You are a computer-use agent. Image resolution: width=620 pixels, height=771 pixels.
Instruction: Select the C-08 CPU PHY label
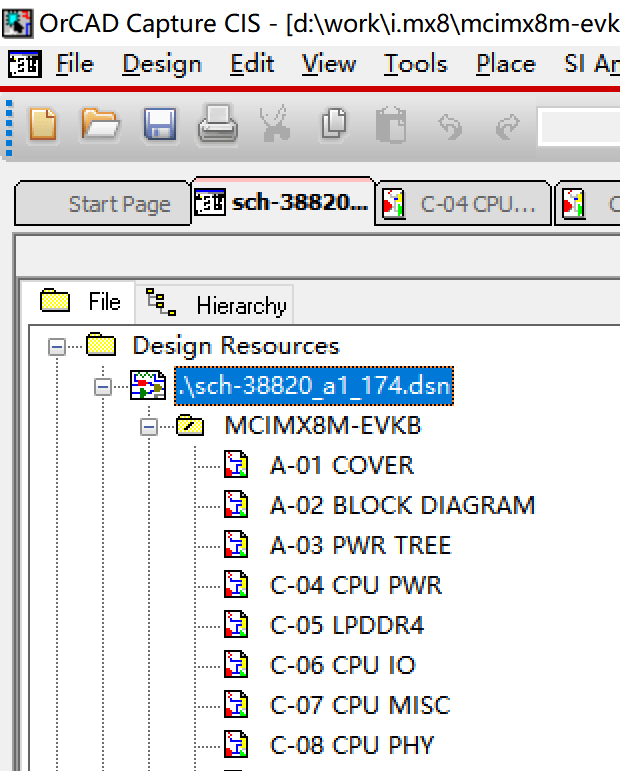352,745
